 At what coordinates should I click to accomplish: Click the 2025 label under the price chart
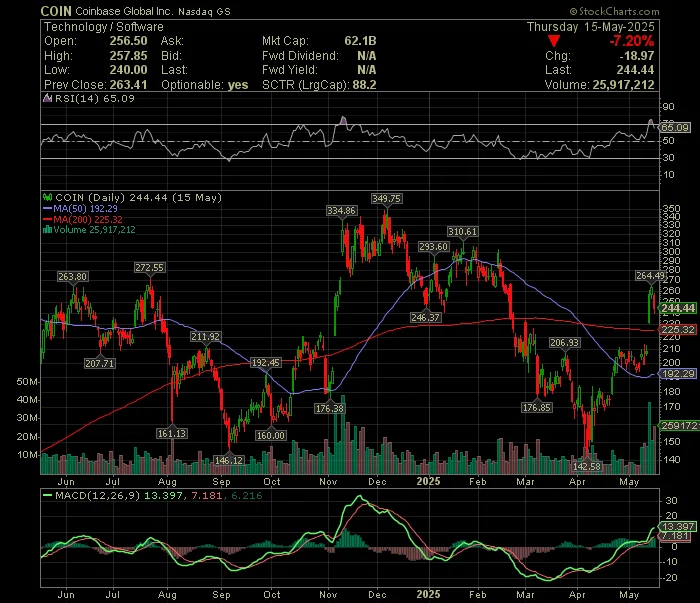(x=428, y=482)
